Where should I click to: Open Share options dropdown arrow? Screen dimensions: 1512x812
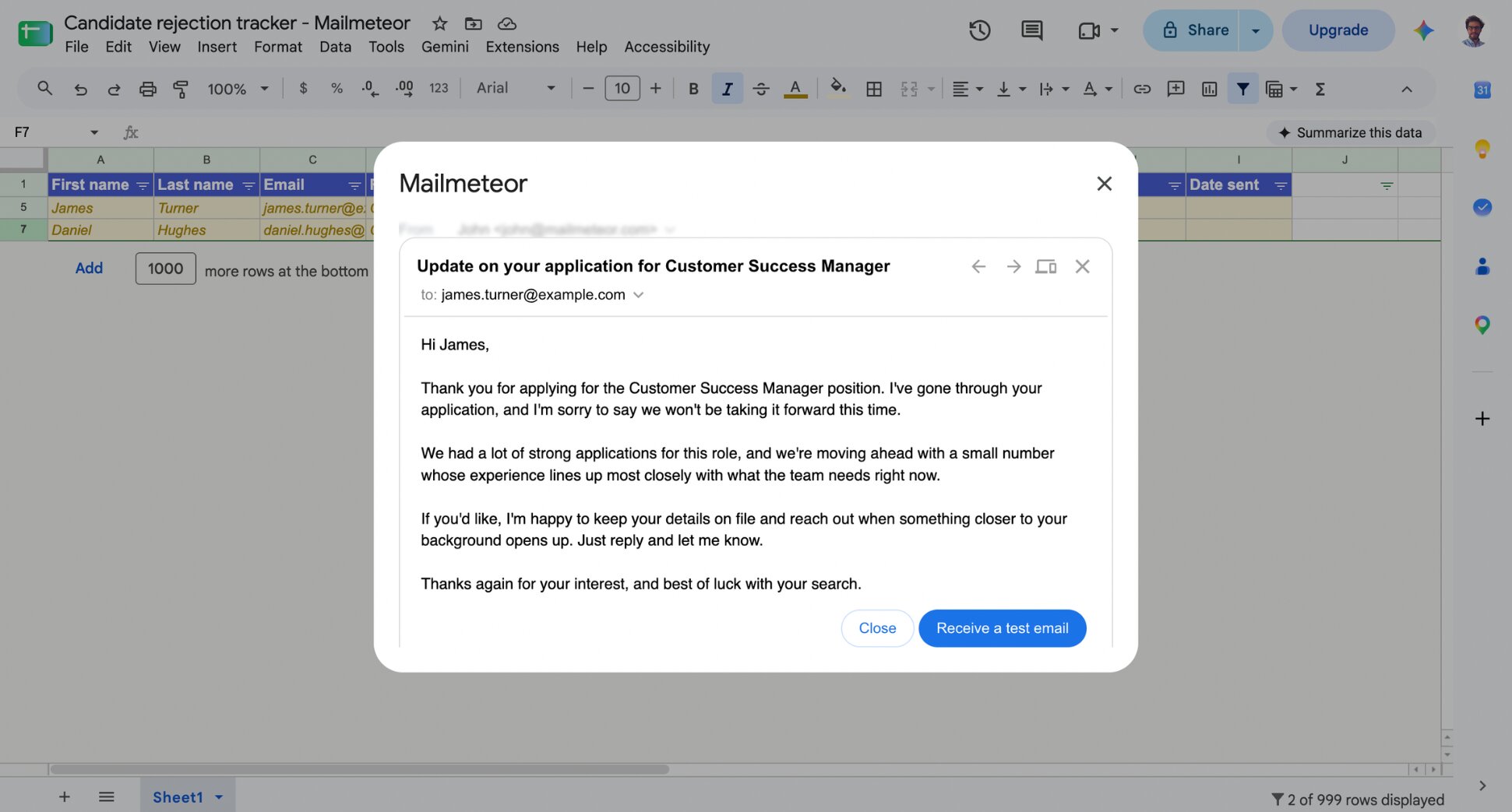pyautogui.click(x=1256, y=30)
